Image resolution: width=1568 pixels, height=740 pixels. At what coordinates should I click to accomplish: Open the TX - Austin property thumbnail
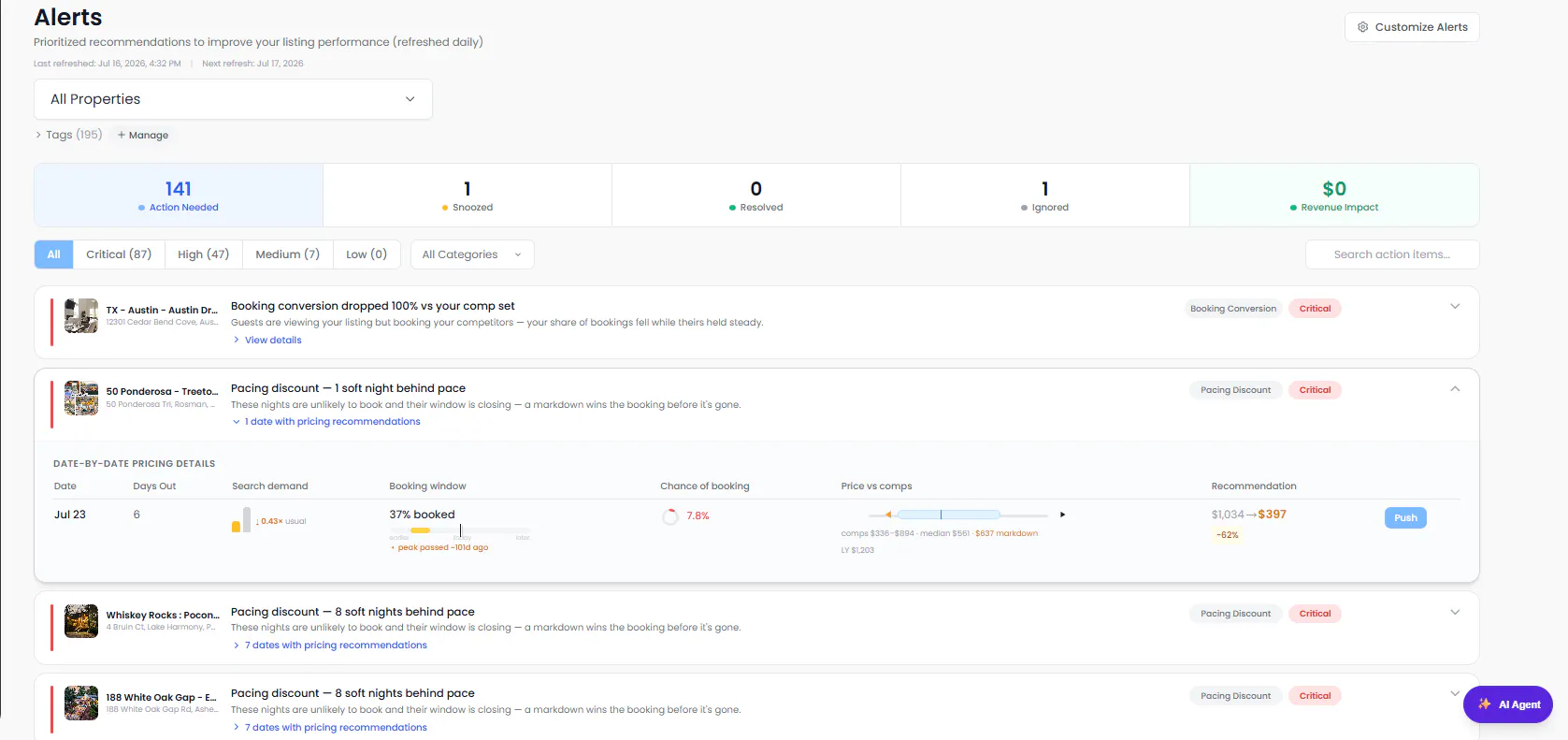[81, 316]
